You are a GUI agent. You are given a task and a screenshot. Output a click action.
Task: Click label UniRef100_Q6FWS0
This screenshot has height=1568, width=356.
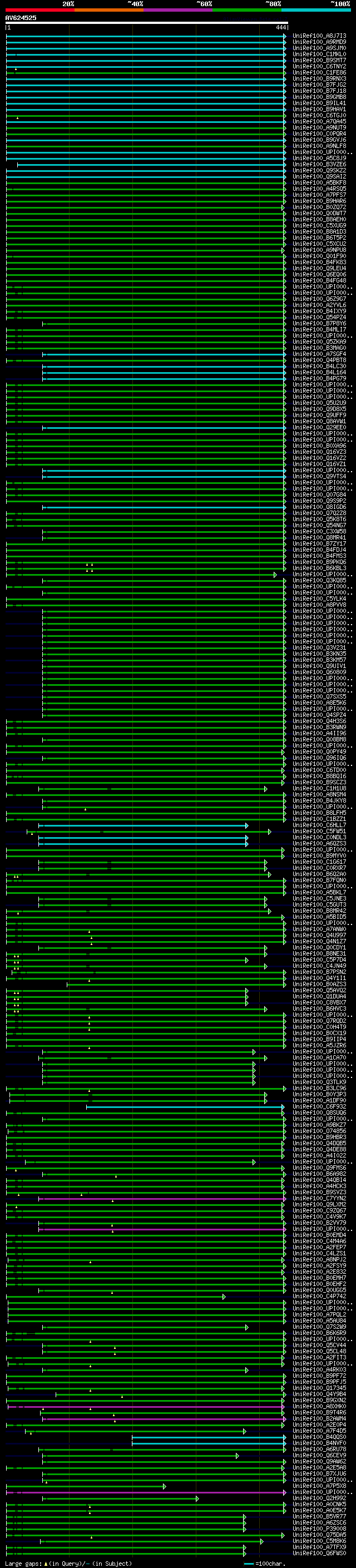tap(319, 1553)
